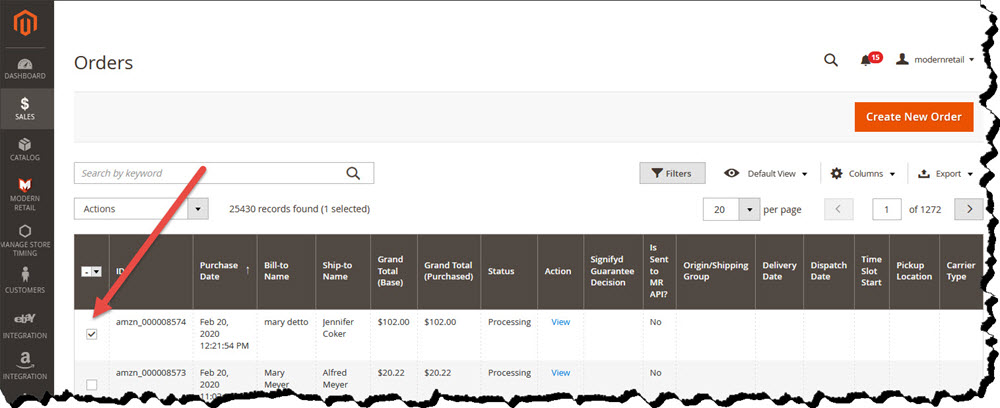
Task: Open the modernretail account menu
Action: click(x=935, y=59)
